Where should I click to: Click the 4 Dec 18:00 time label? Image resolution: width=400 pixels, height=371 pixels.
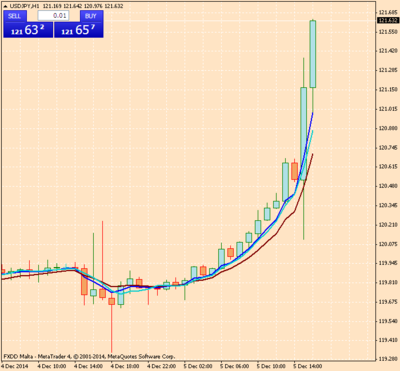[125, 366]
